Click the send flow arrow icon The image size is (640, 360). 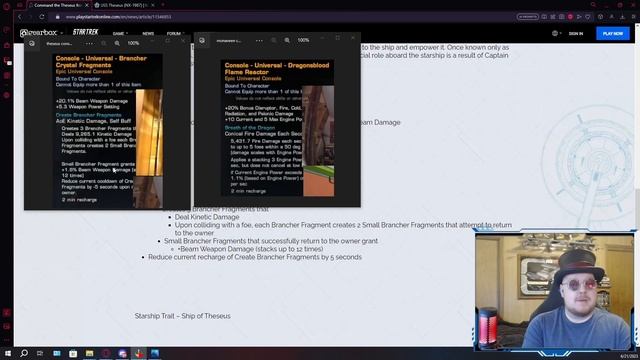(579, 17)
